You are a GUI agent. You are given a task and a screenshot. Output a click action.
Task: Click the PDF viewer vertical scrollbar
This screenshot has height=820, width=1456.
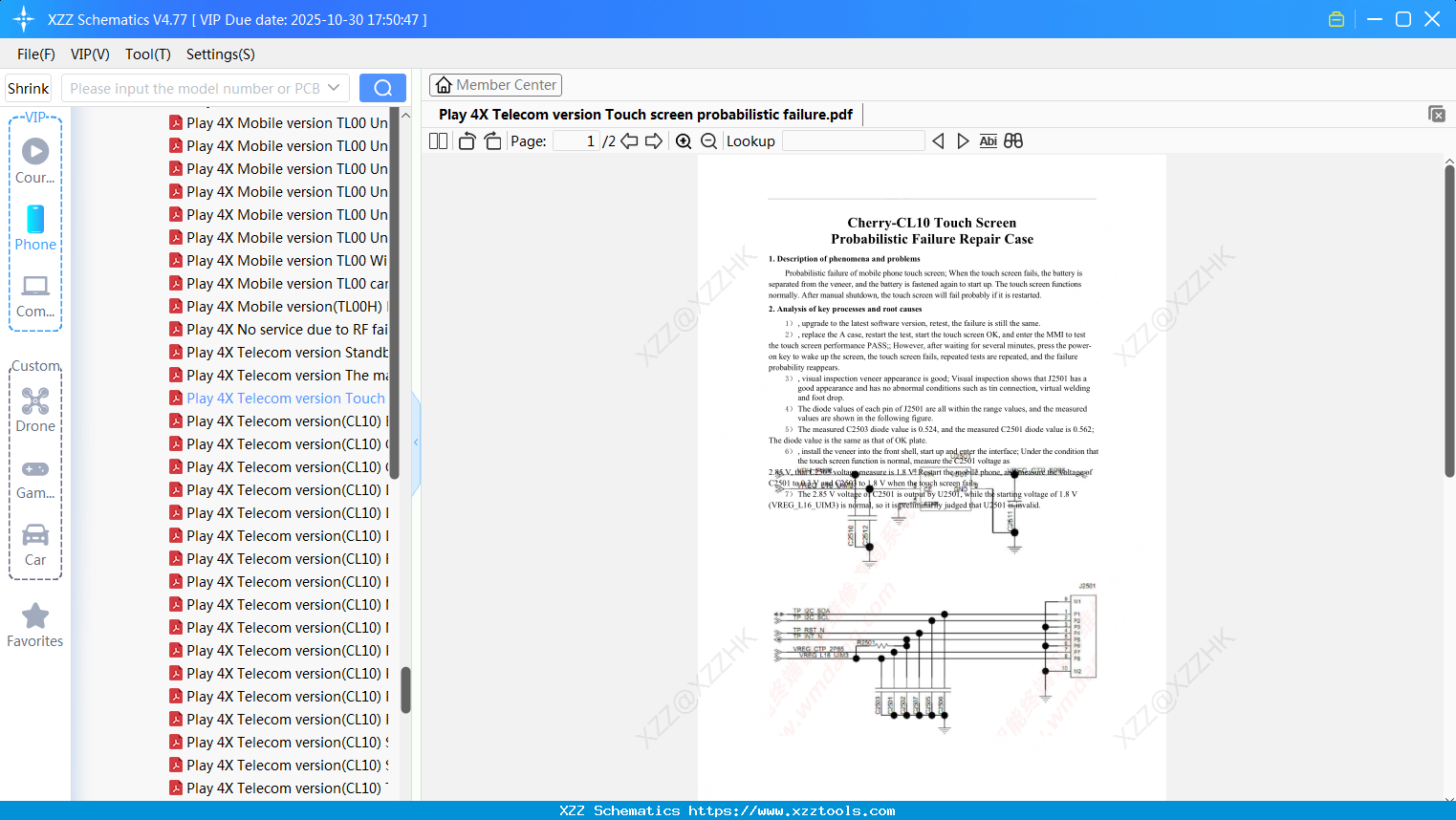(x=1449, y=322)
